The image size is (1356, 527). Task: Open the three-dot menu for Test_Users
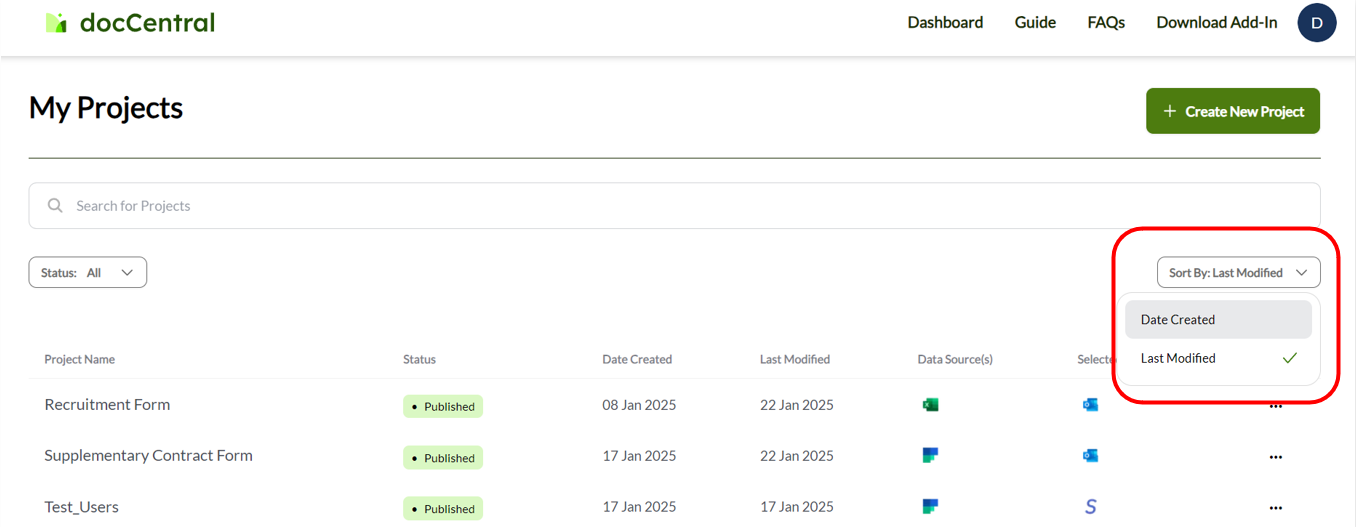[x=1275, y=508]
